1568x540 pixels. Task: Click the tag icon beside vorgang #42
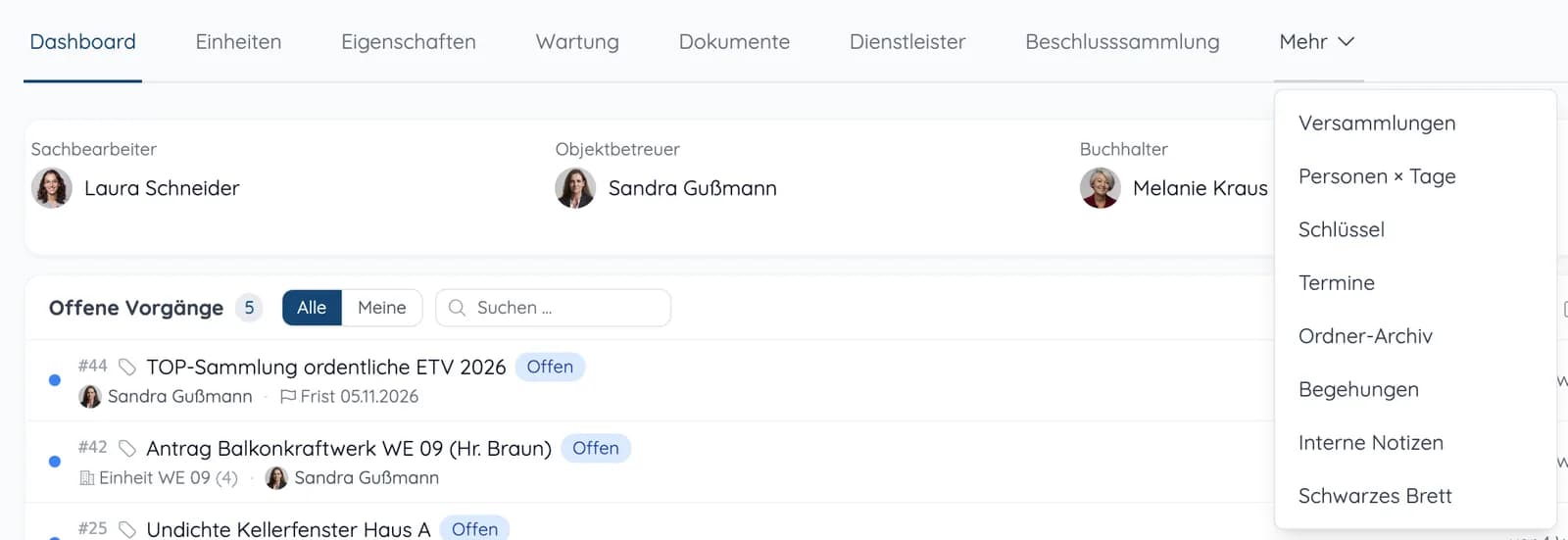pyautogui.click(x=127, y=448)
